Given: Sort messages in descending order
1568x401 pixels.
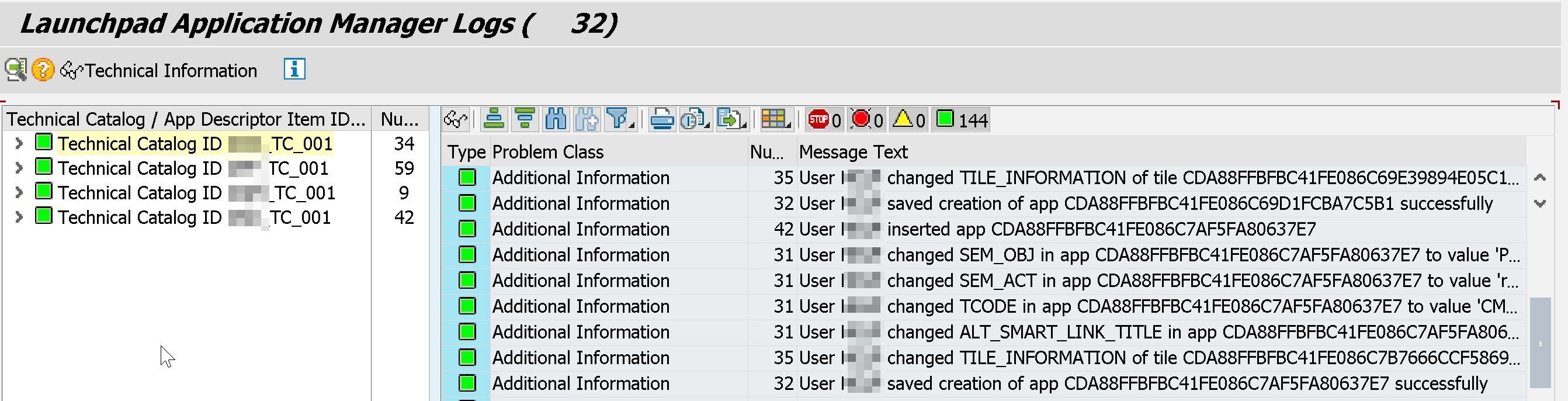Looking at the screenshot, I should pyautogui.click(x=525, y=120).
